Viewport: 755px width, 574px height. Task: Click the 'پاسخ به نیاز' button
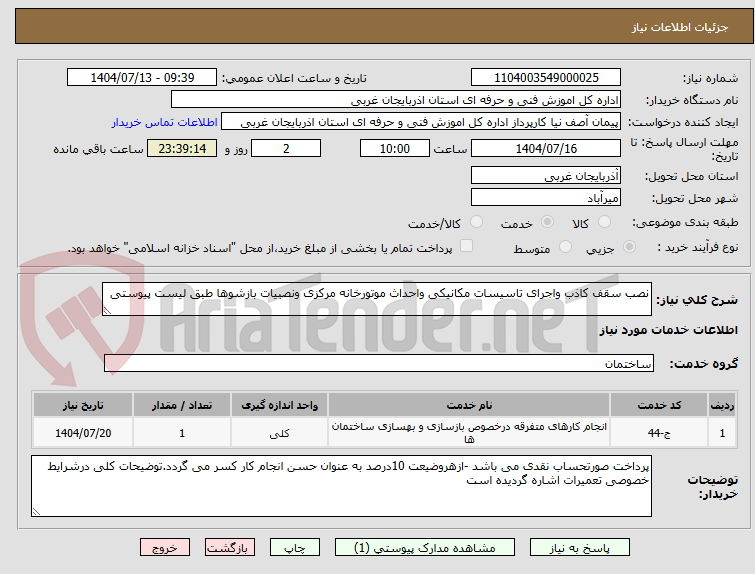(580, 548)
